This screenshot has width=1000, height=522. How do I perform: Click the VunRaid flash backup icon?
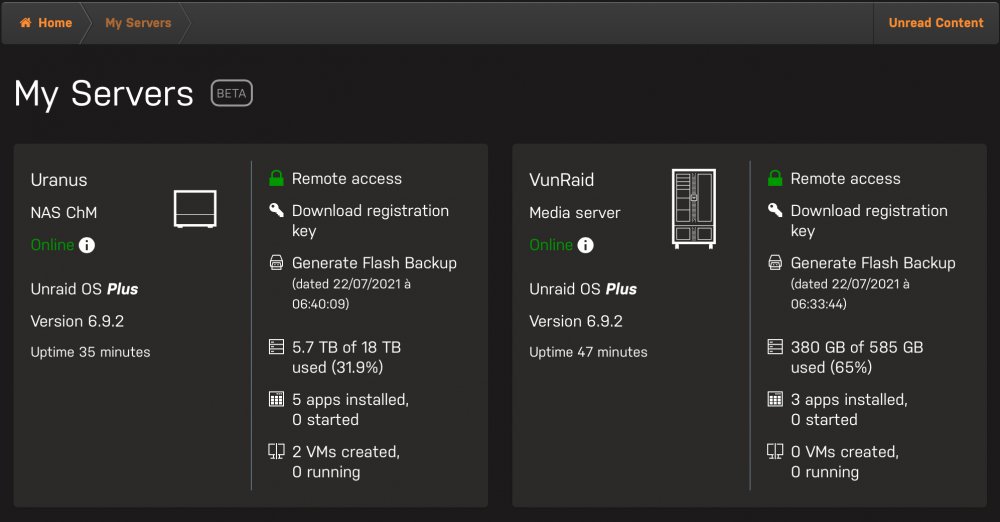click(775, 262)
